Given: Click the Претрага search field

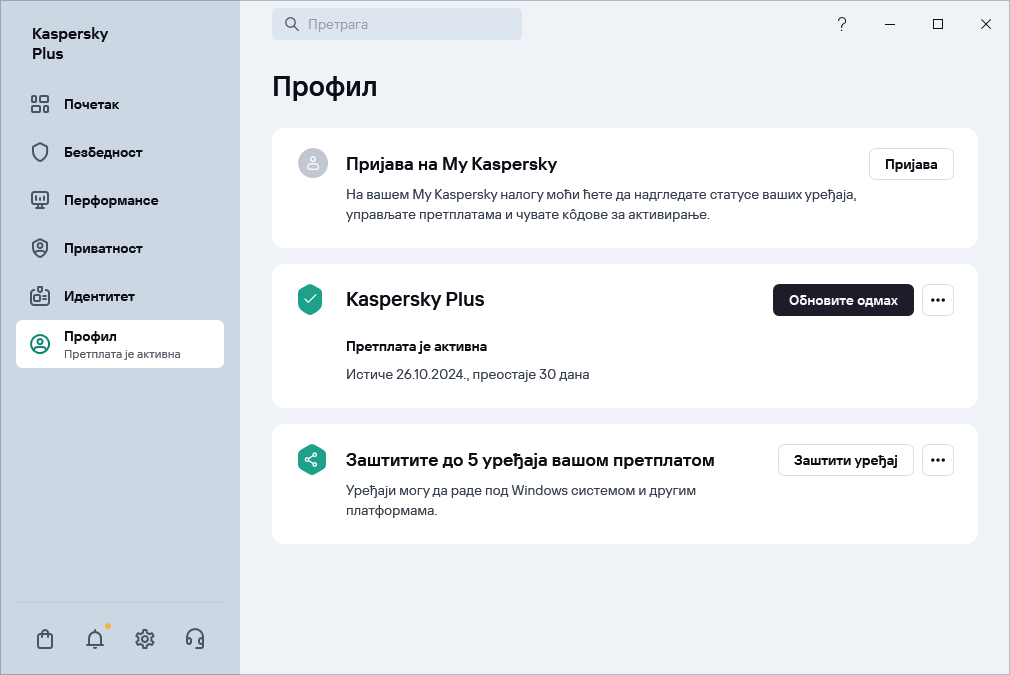Looking at the screenshot, I should [x=397, y=24].
